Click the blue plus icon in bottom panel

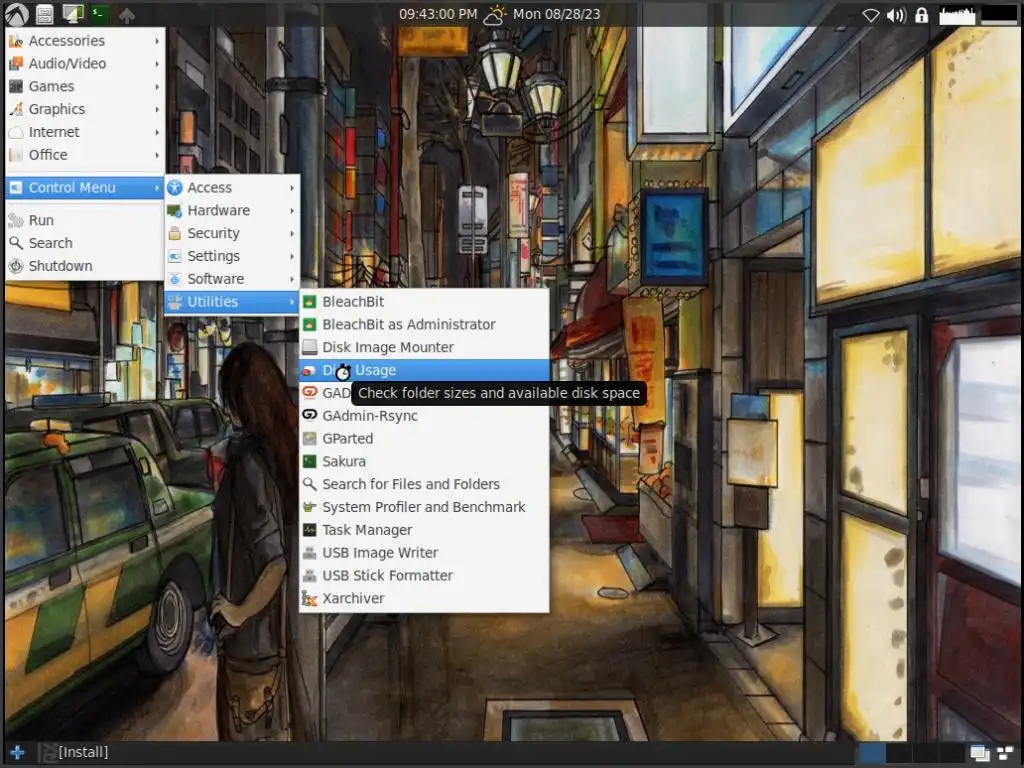click(x=17, y=752)
